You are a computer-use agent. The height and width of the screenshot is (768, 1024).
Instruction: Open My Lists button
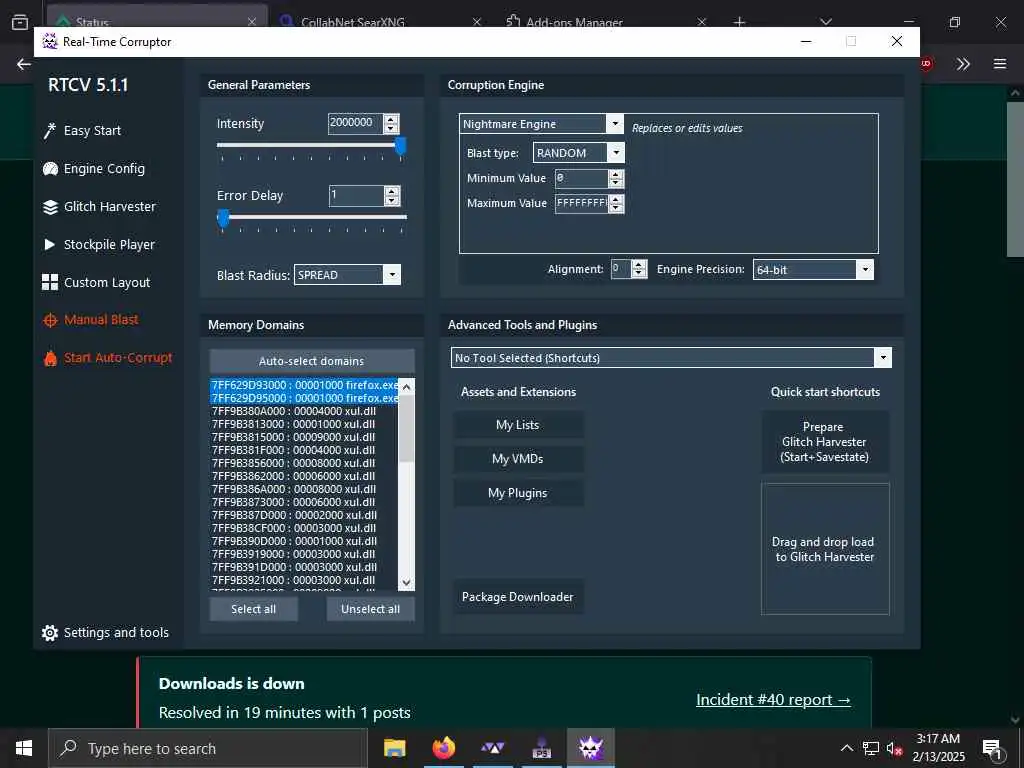(518, 424)
